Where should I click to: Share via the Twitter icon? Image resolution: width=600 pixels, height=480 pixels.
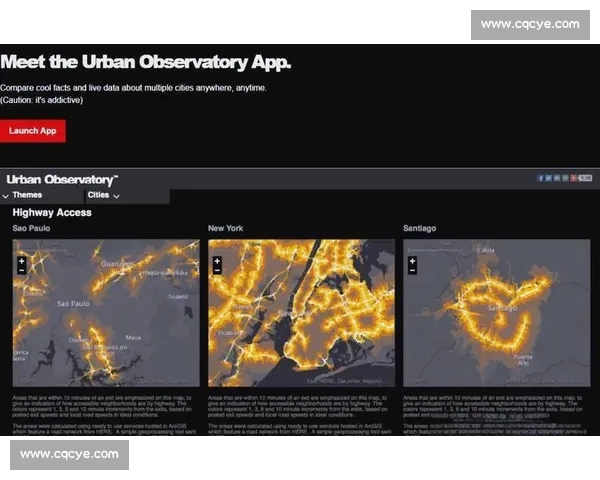[x=550, y=177]
